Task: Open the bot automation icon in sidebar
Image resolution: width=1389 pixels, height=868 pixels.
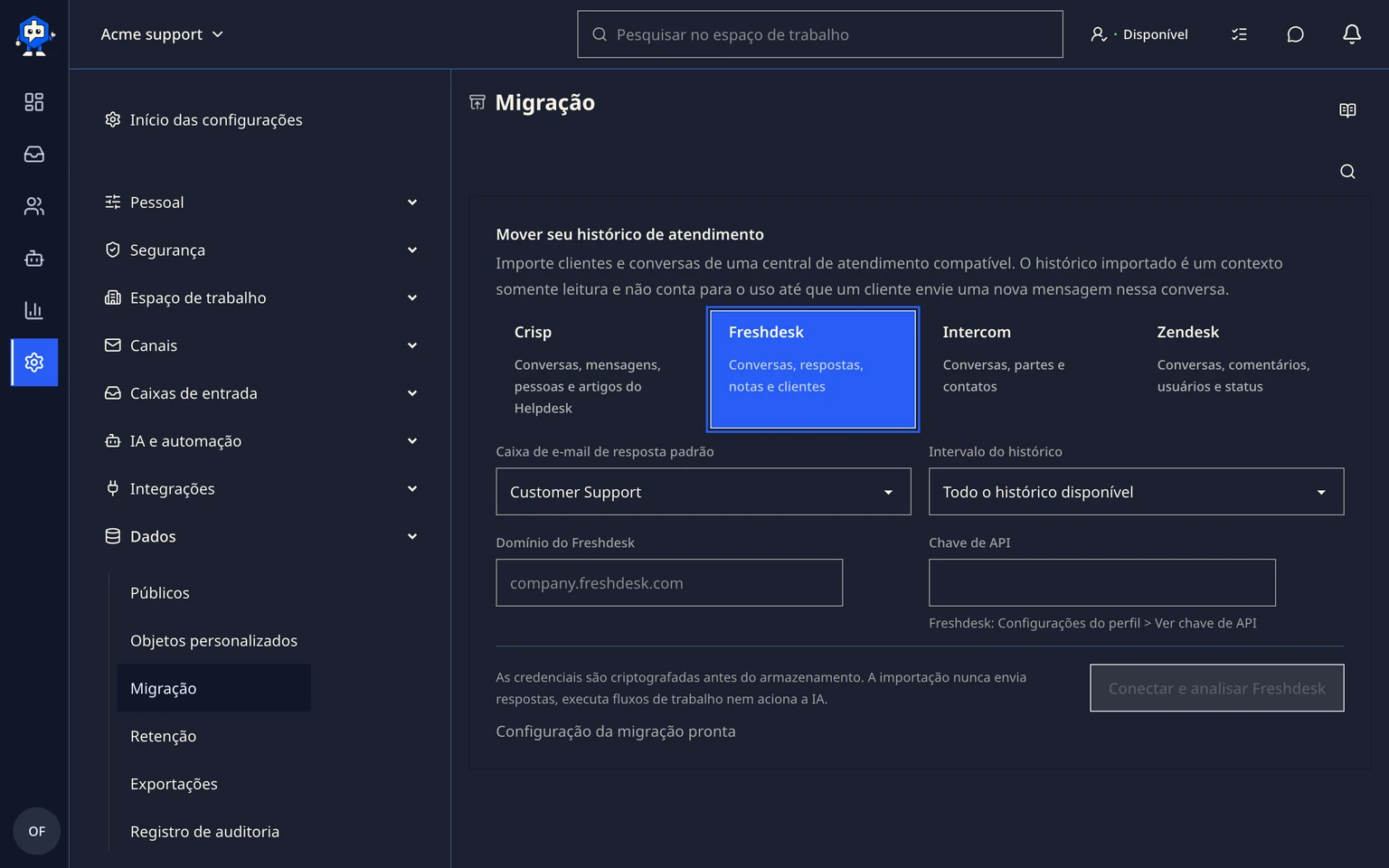Action: (34, 259)
